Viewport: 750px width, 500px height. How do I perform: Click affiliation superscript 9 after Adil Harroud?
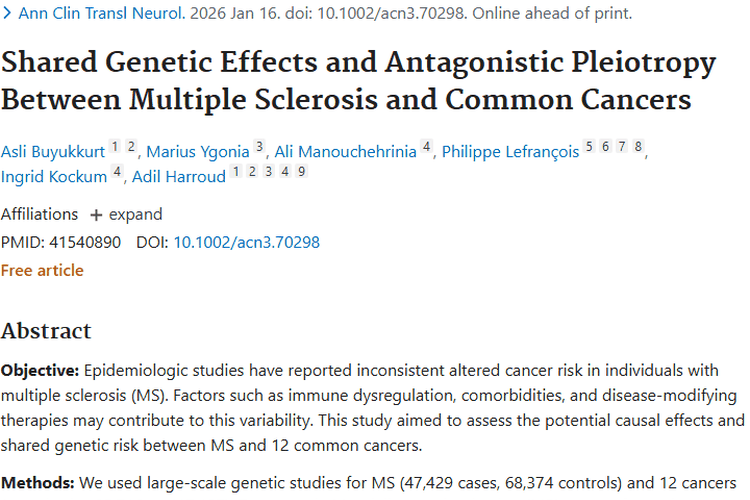coord(301,172)
